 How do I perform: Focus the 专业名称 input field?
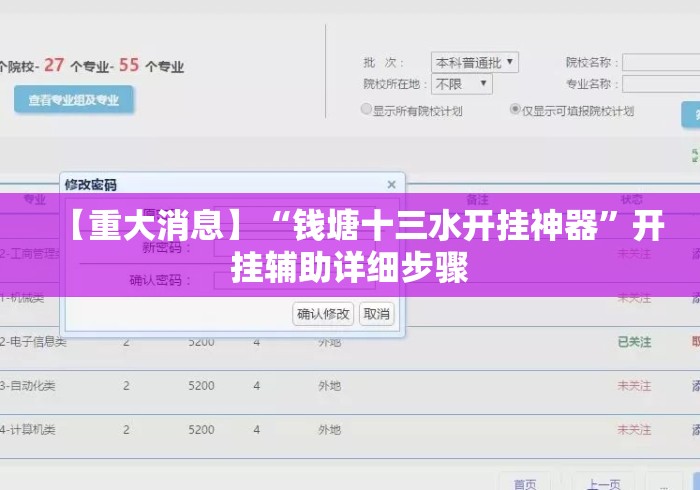click(661, 84)
